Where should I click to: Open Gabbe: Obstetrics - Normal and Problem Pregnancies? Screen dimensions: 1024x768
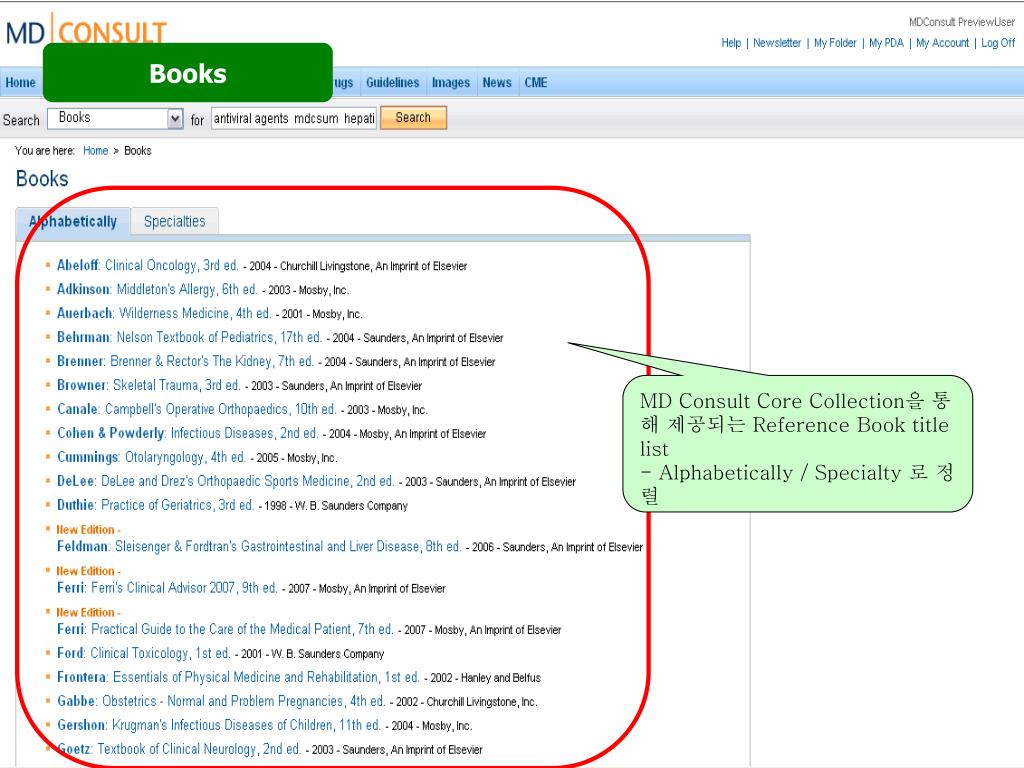[221, 701]
